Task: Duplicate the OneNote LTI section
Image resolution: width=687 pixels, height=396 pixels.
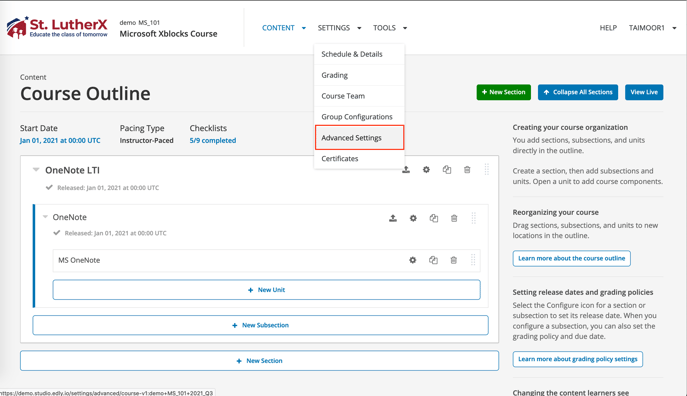Action: point(447,170)
